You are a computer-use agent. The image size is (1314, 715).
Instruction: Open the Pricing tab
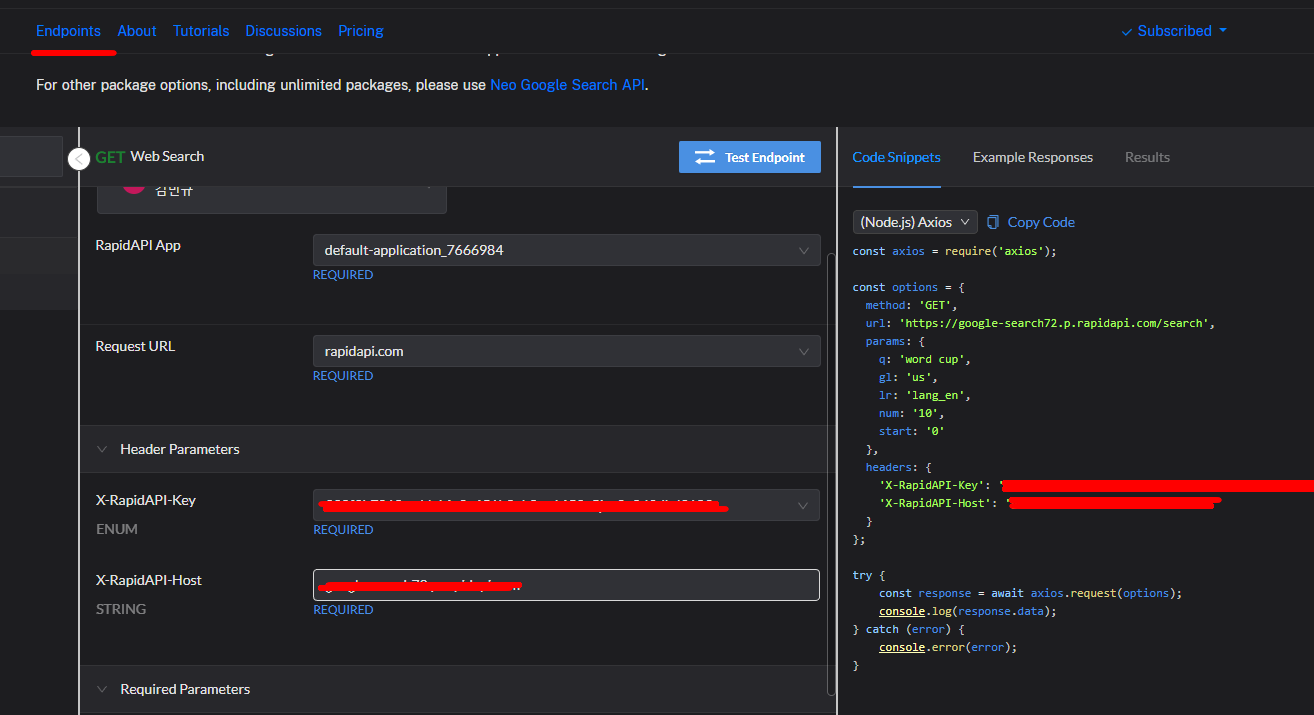361,31
